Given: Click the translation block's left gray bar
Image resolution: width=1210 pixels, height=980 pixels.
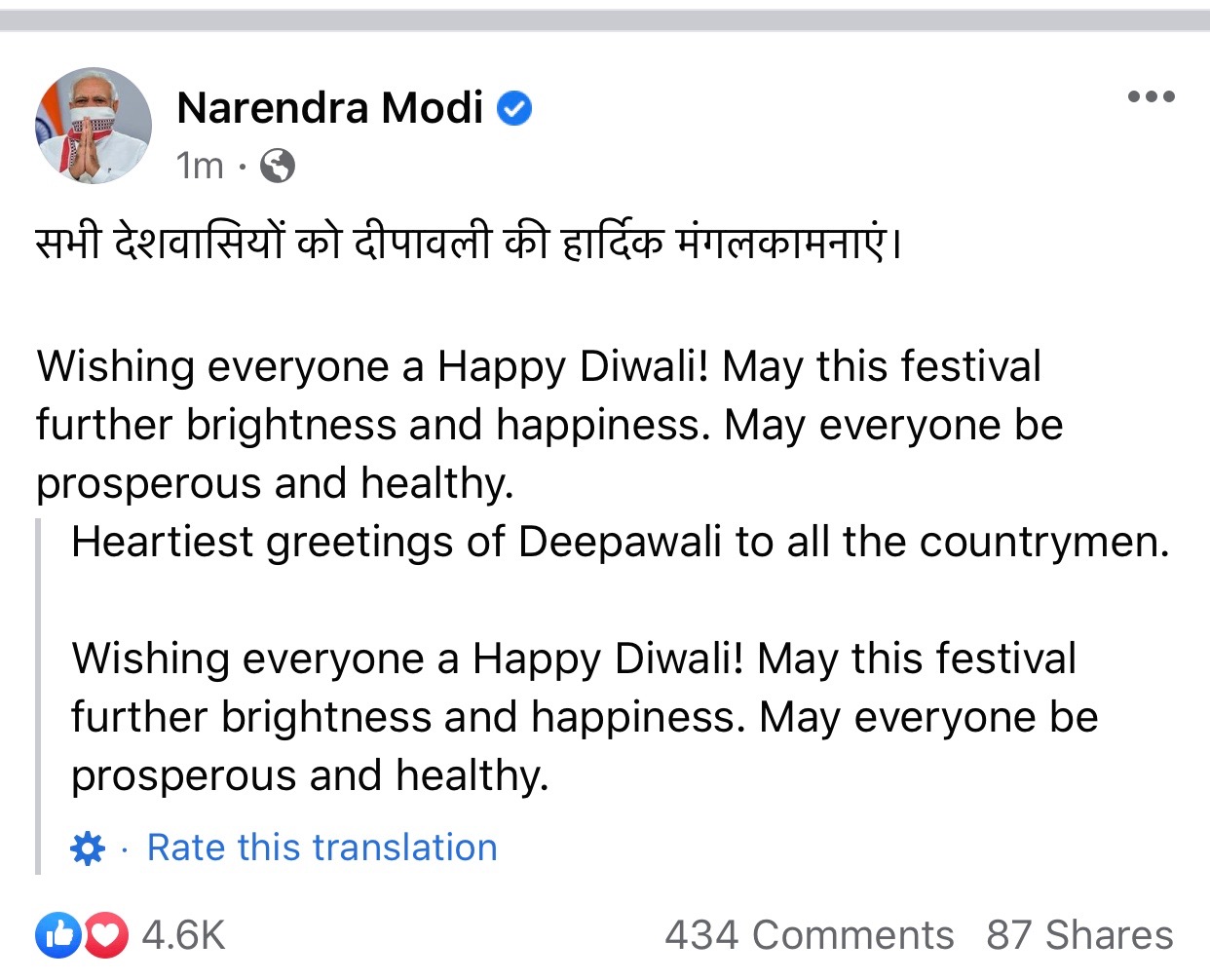Looking at the screenshot, I should coord(39,697).
